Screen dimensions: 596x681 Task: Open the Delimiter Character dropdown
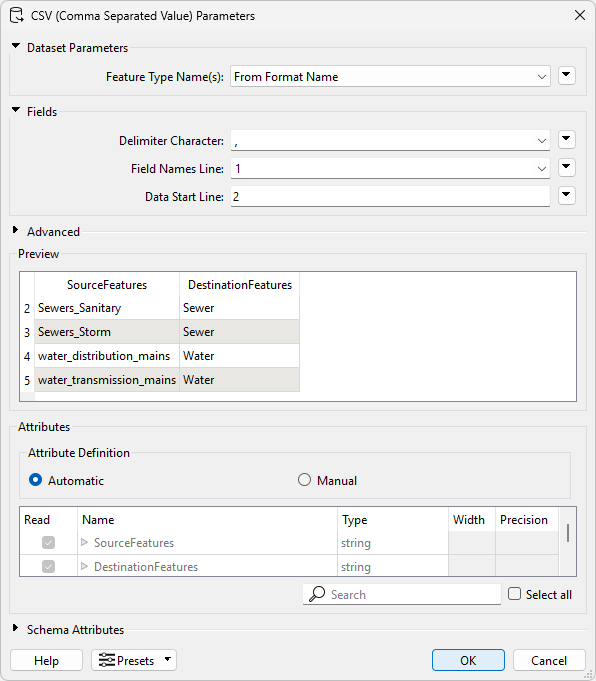tap(390, 140)
